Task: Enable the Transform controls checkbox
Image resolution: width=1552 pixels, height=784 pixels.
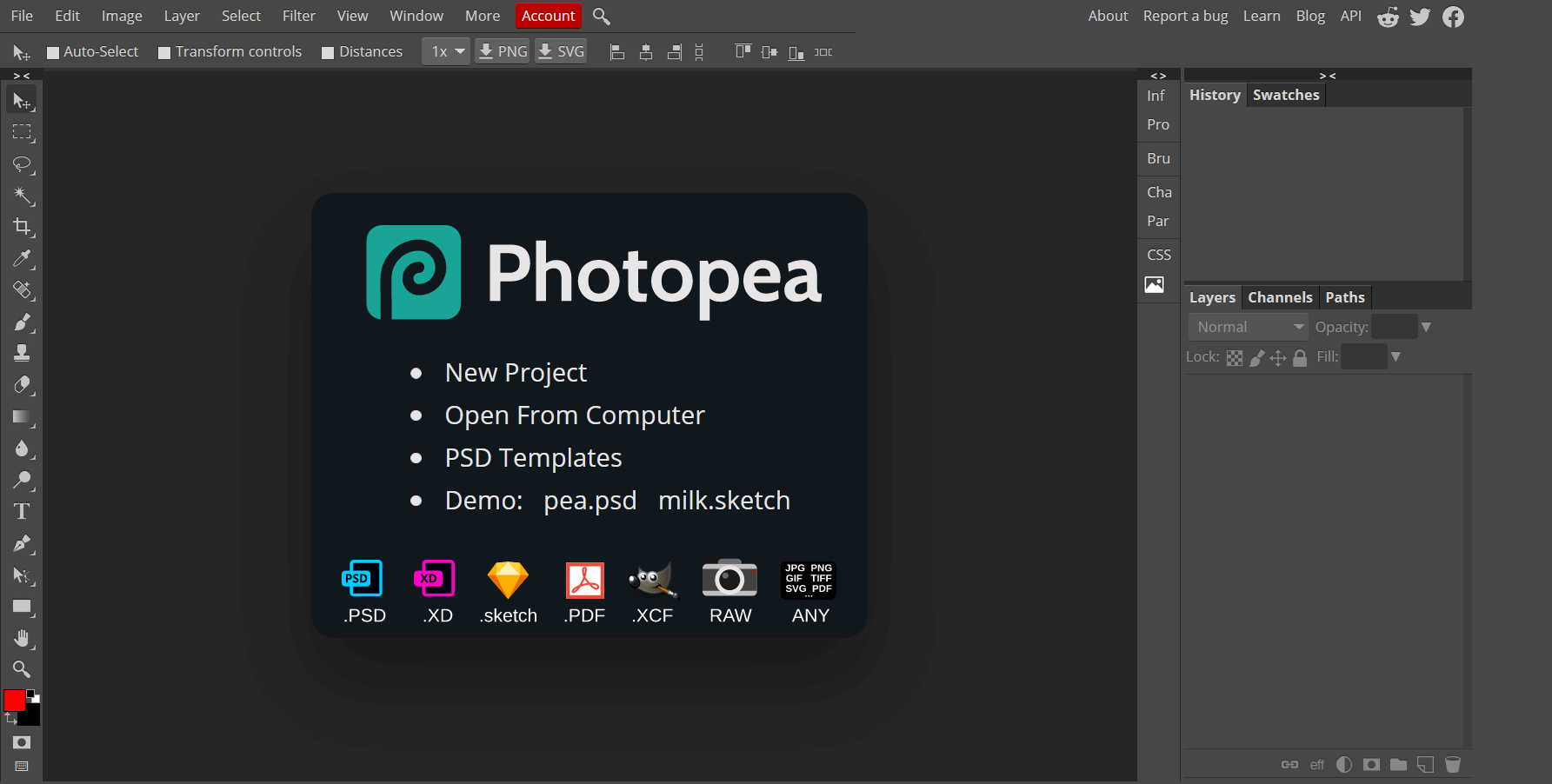Action: coord(164,53)
